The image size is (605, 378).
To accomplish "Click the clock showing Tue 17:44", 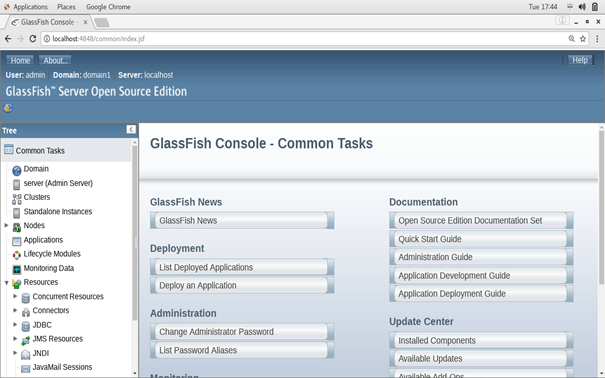I will pyautogui.click(x=542, y=7).
